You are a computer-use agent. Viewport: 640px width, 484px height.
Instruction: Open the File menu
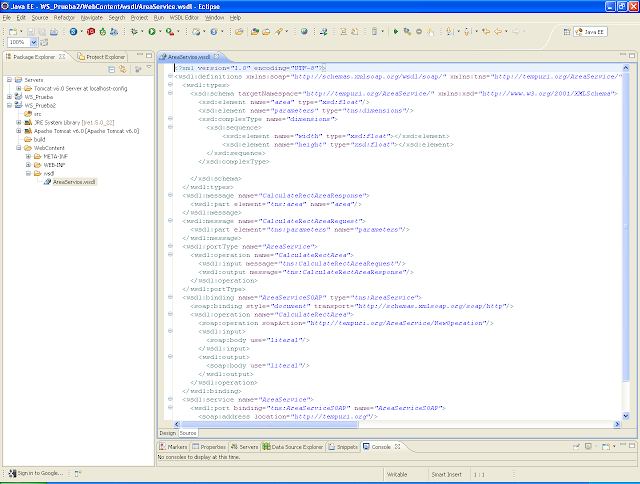pyautogui.click(x=7, y=18)
